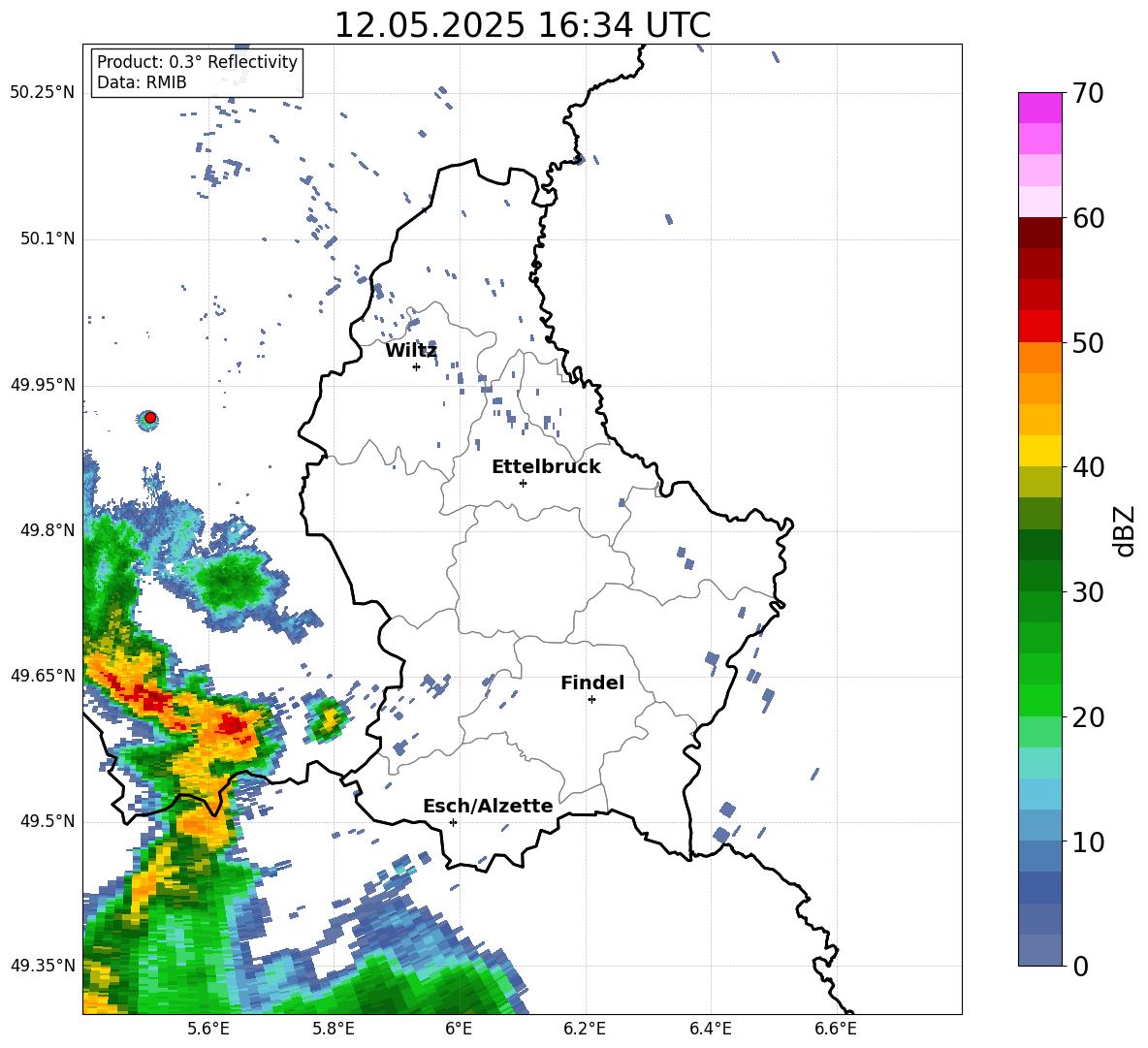Click the red storm core between 5.6°E and 5.7°E

[232, 724]
